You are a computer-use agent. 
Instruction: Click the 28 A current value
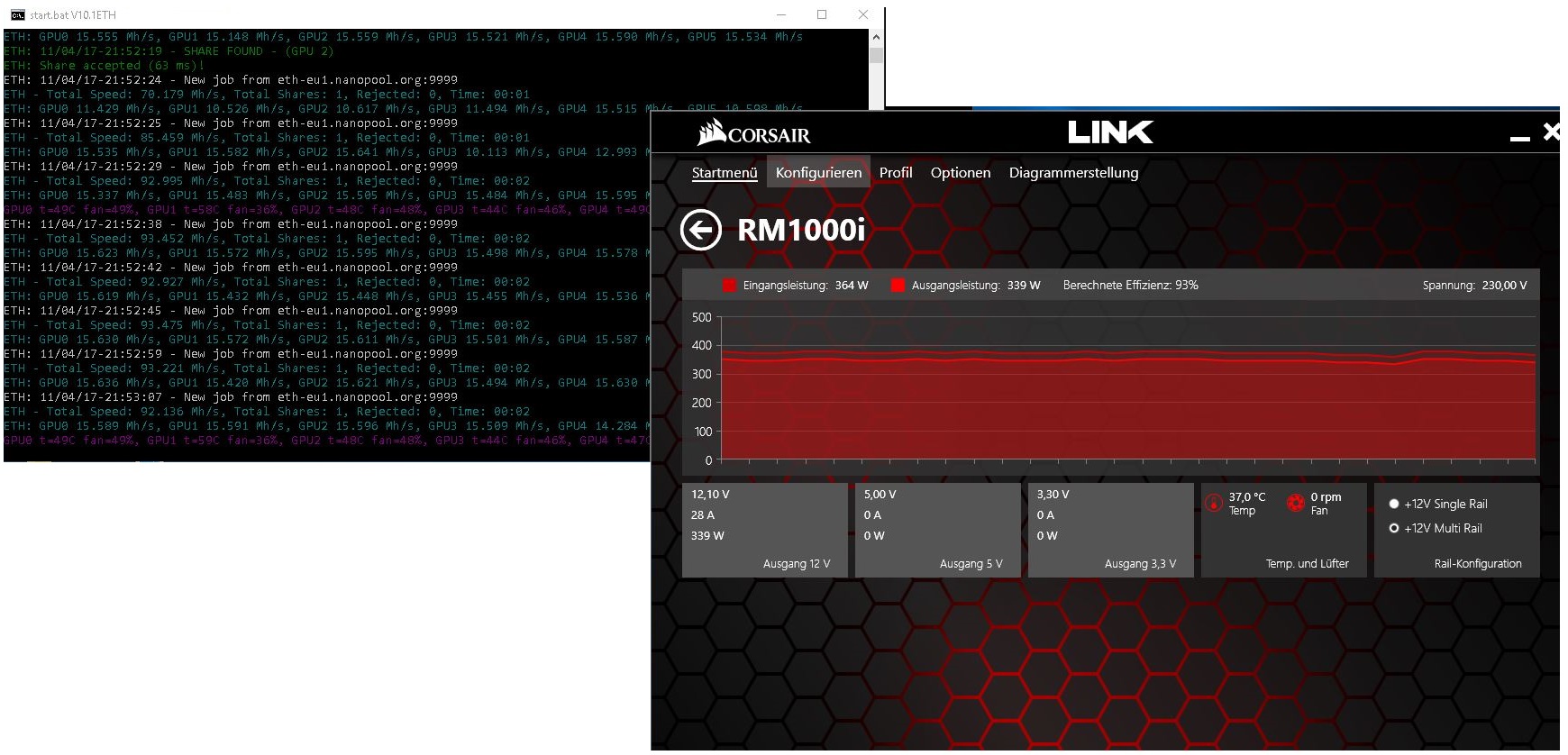702,515
